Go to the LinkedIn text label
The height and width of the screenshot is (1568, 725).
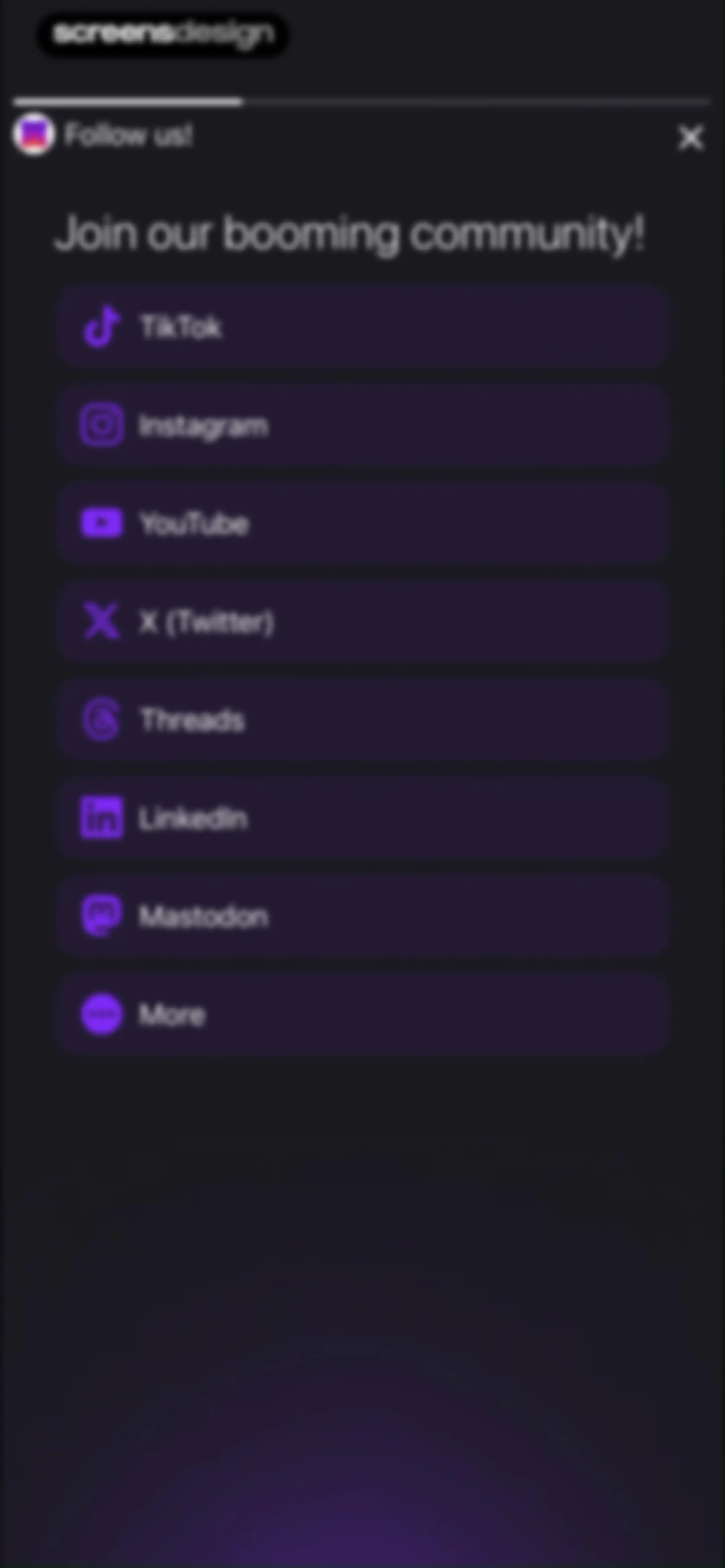(x=193, y=818)
